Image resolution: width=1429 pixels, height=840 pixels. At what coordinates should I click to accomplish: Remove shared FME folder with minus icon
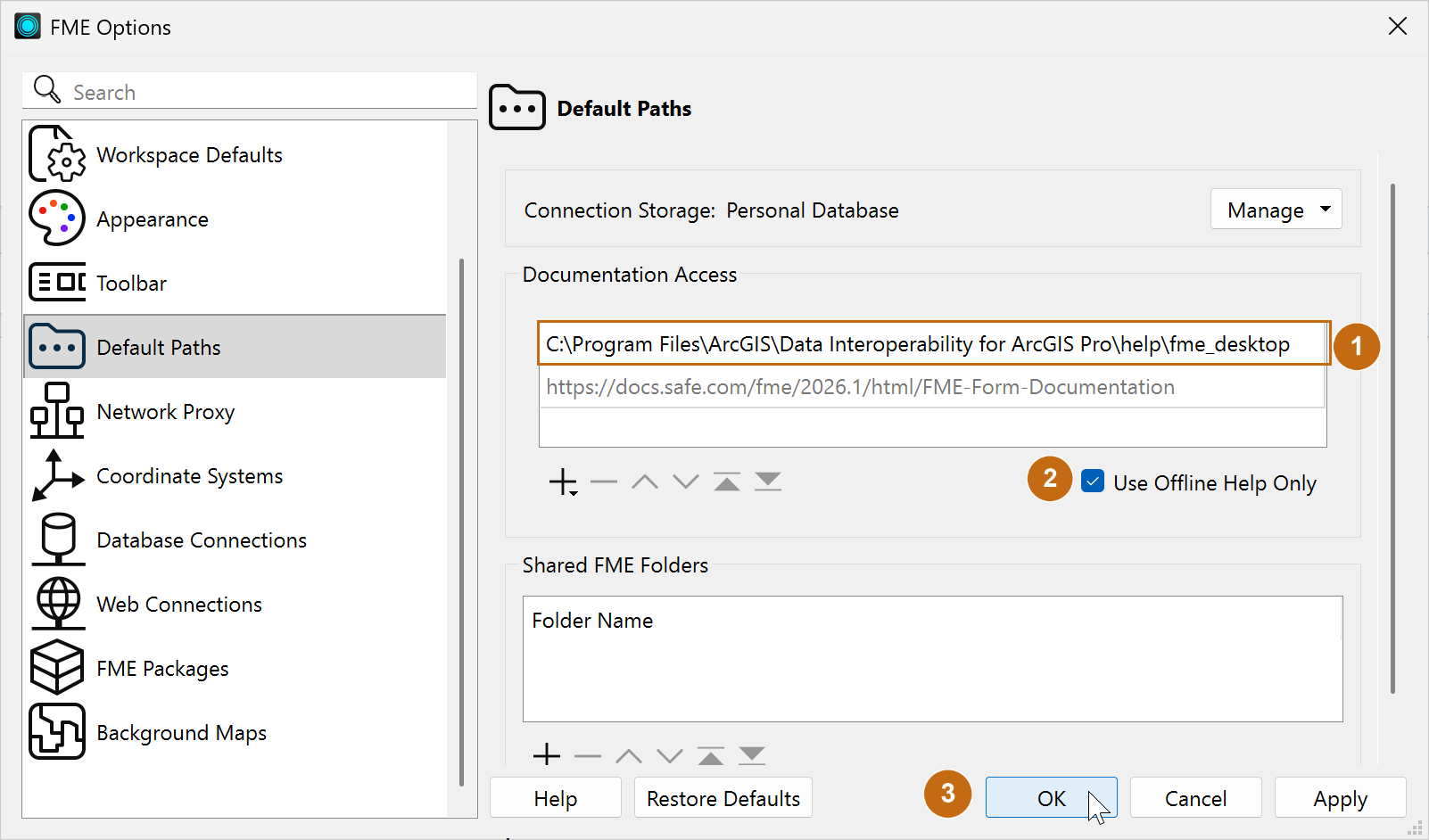(588, 756)
